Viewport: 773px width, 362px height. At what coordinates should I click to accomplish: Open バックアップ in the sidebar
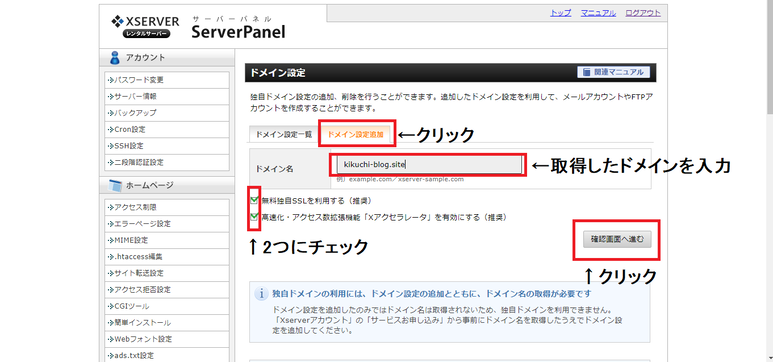pos(167,113)
